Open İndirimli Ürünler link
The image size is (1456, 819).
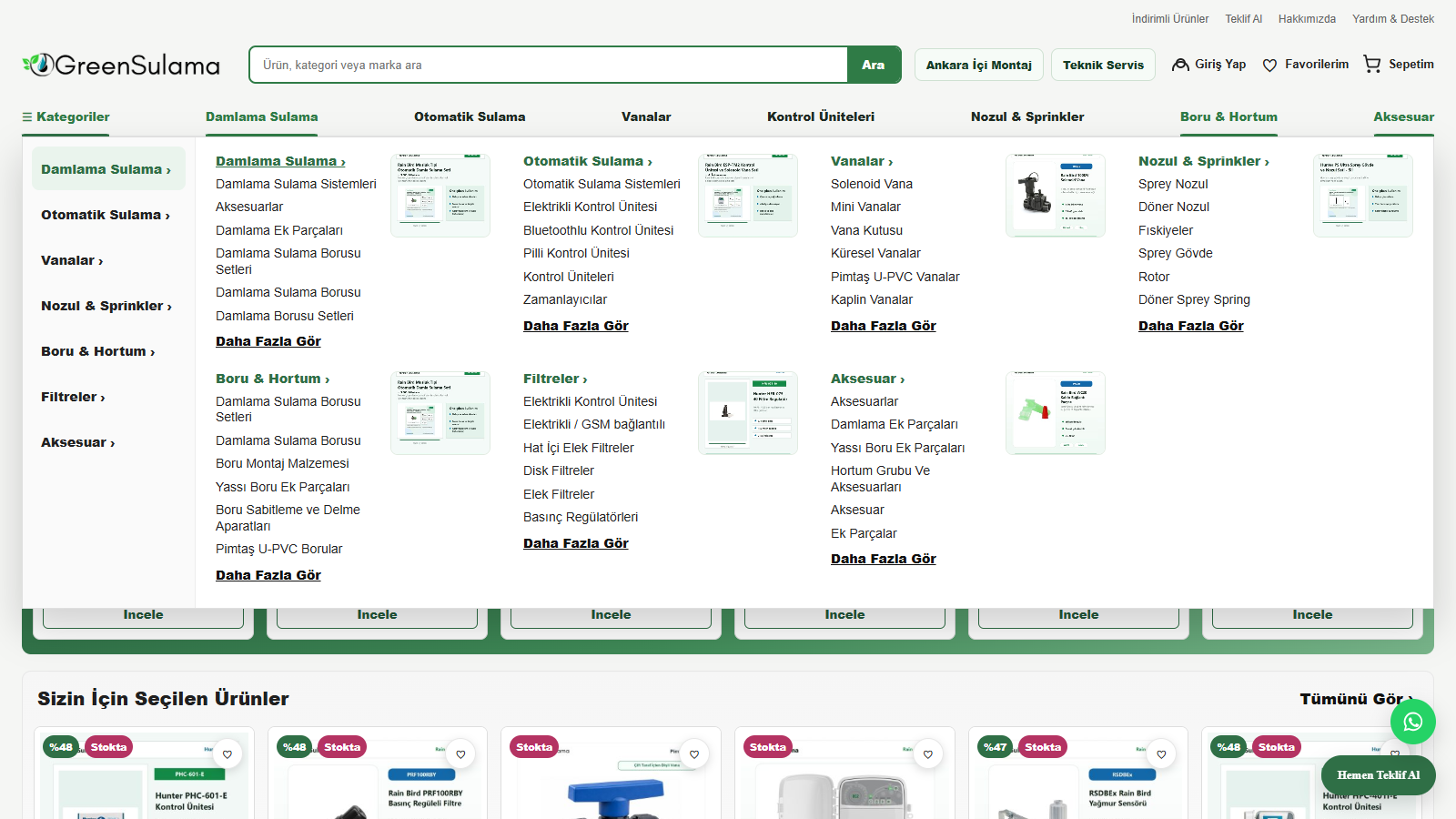[x=1170, y=19]
